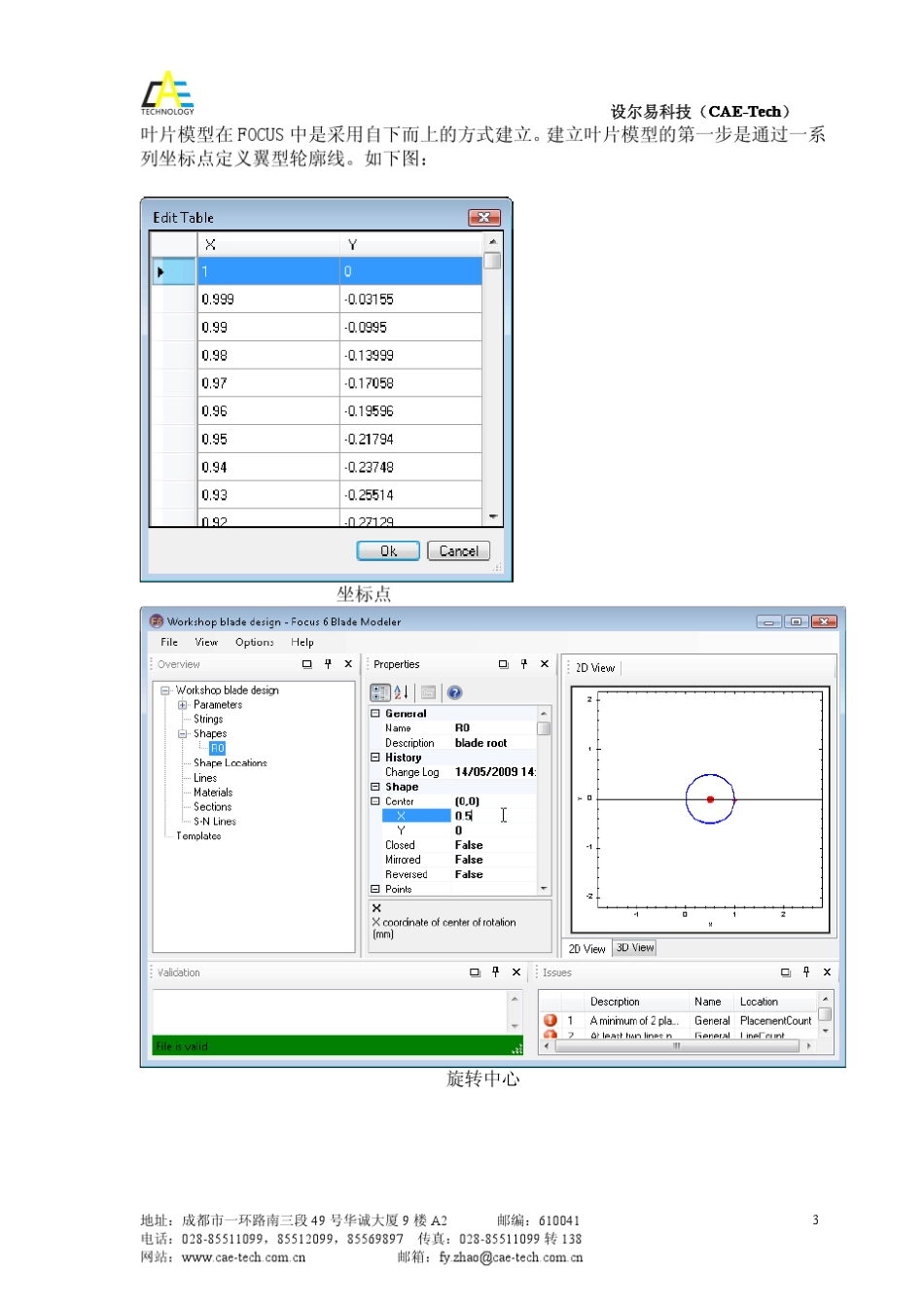Pin the Overview panel with pushpin icon

pos(328,664)
